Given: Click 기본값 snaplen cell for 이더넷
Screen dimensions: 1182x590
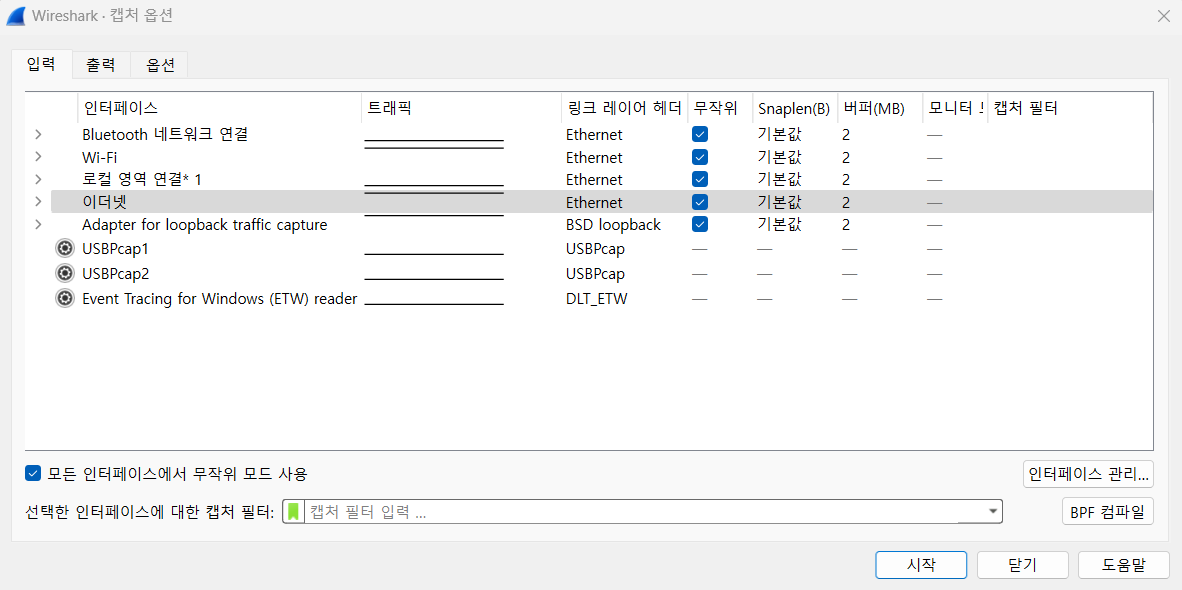Looking at the screenshot, I should pos(779,202).
